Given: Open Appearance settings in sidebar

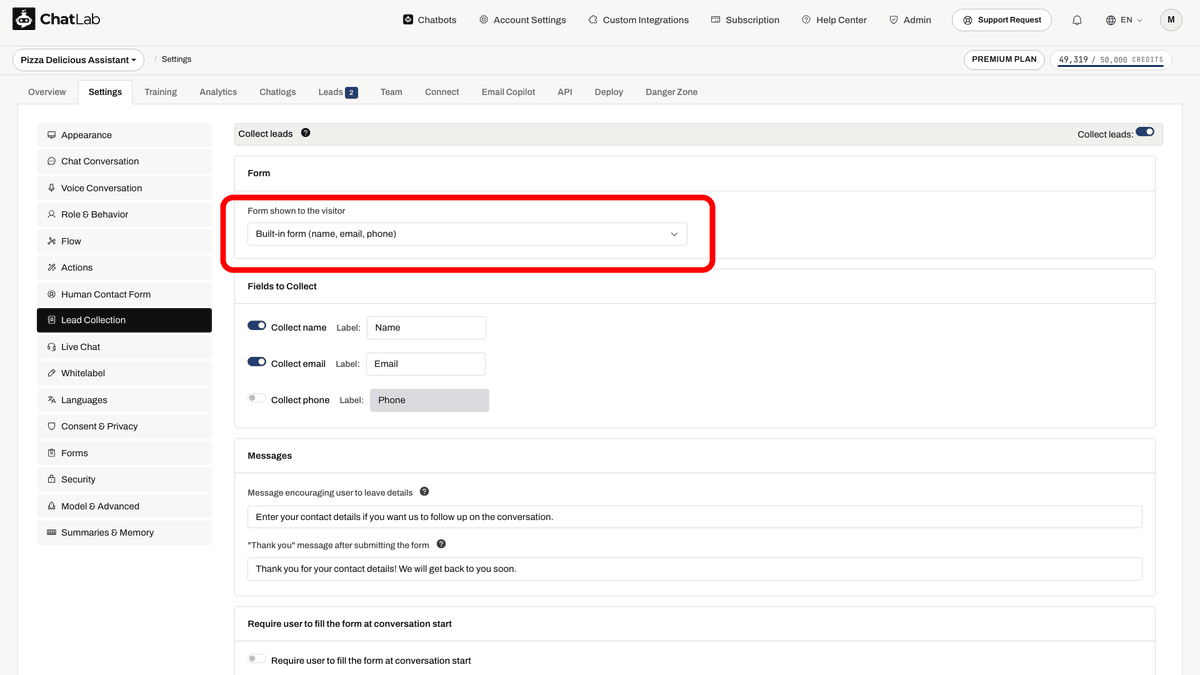Looking at the screenshot, I should click(x=124, y=135).
